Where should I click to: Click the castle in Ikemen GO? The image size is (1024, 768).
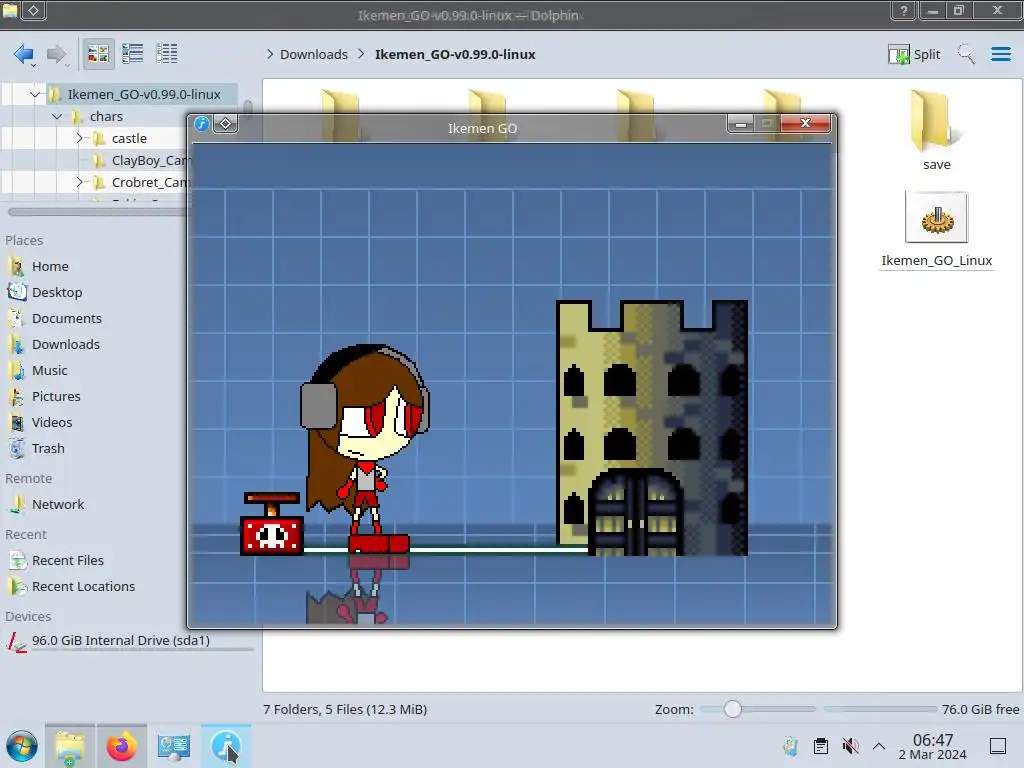point(652,428)
